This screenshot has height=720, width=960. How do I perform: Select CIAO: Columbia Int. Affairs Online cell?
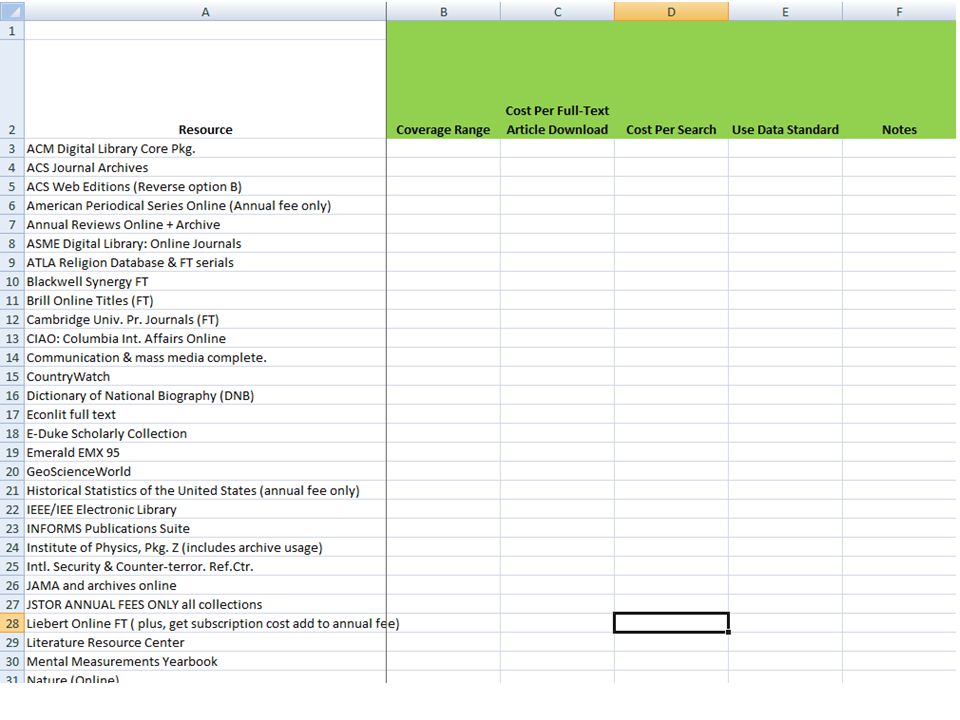click(x=205, y=339)
